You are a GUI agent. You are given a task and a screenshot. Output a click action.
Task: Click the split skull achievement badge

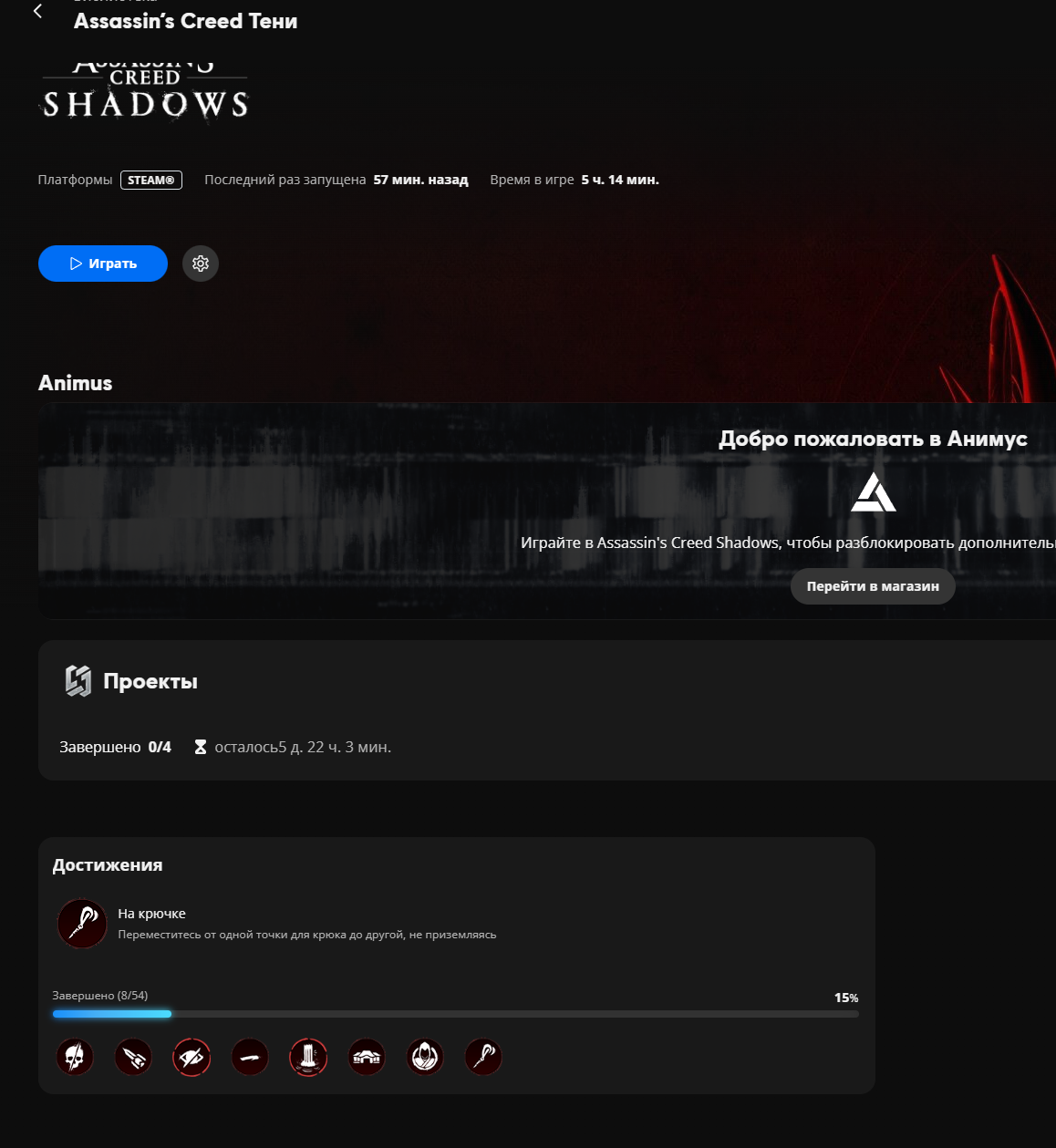click(x=75, y=1057)
